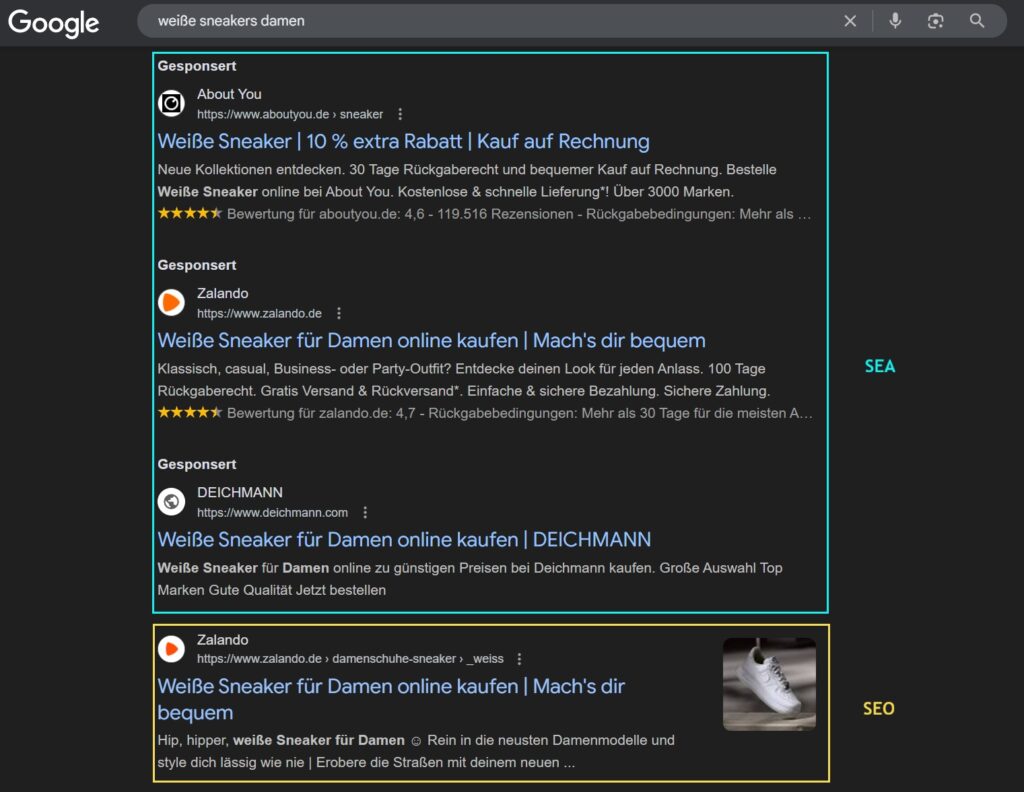Open the DEICHMANN ad headline link
Viewport: 1024px width, 792px height.
tap(404, 539)
